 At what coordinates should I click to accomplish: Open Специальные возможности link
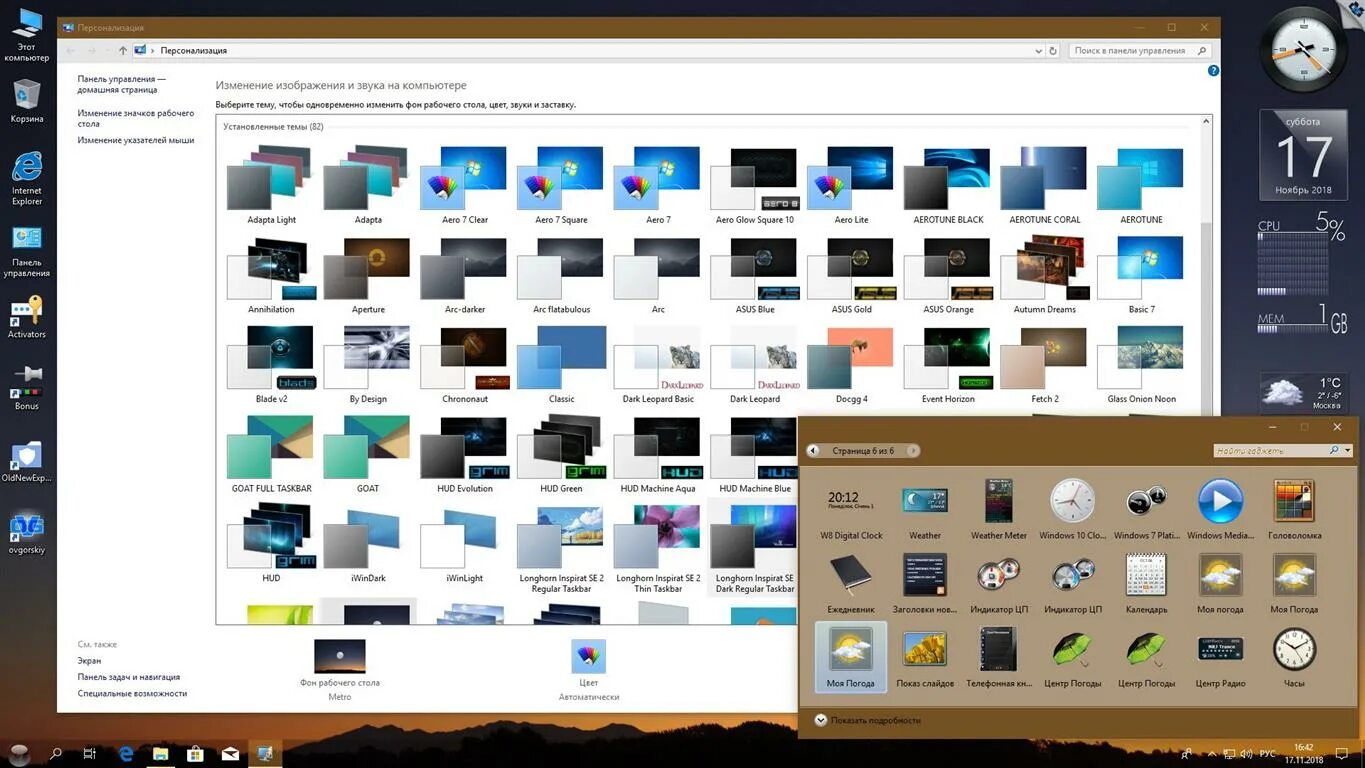(x=132, y=693)
